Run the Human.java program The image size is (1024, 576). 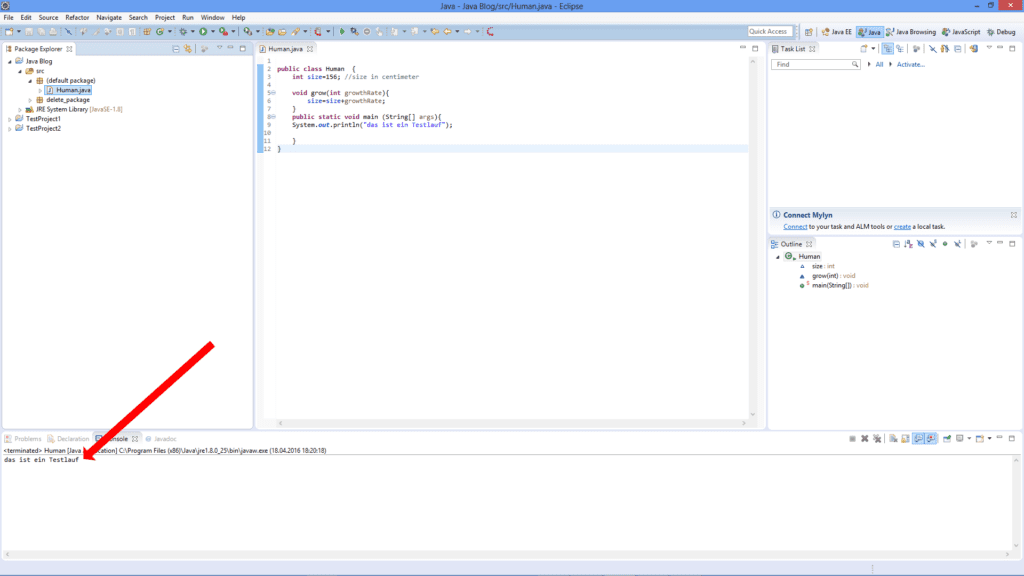coord(202,31)
